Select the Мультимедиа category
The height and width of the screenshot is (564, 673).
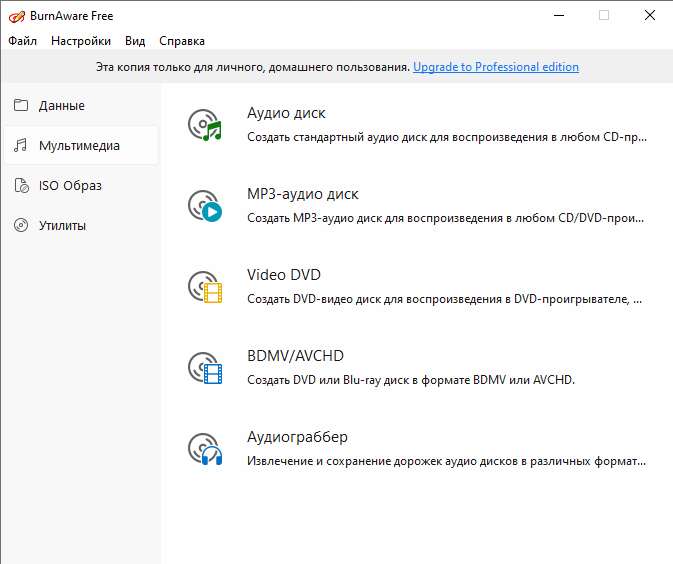tap(81, 145)
